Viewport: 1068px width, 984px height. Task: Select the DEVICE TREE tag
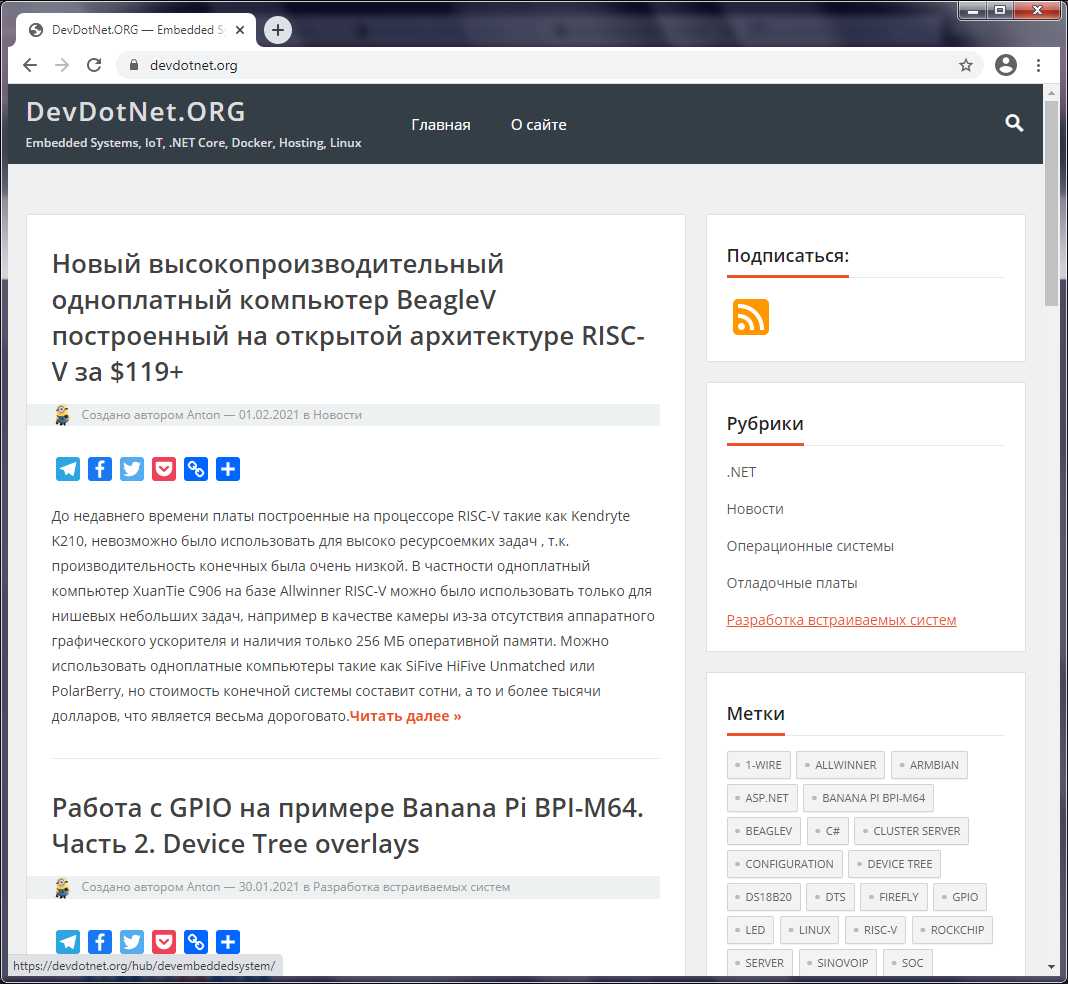[x=894, y=864]
